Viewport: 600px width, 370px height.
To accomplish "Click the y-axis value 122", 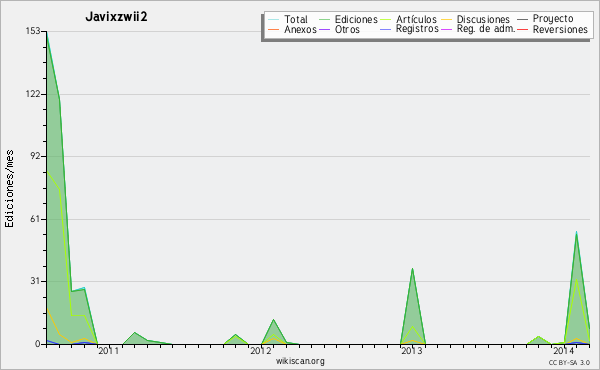I will tap(33, 94).
